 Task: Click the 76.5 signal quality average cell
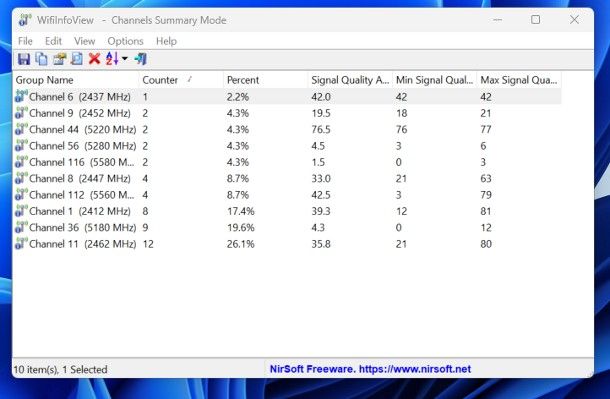(x=321, y=130)
